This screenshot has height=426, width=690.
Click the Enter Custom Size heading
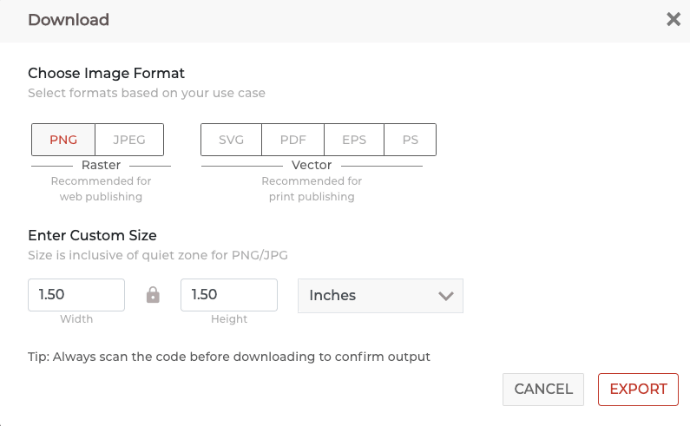click(x=92, y=235)
